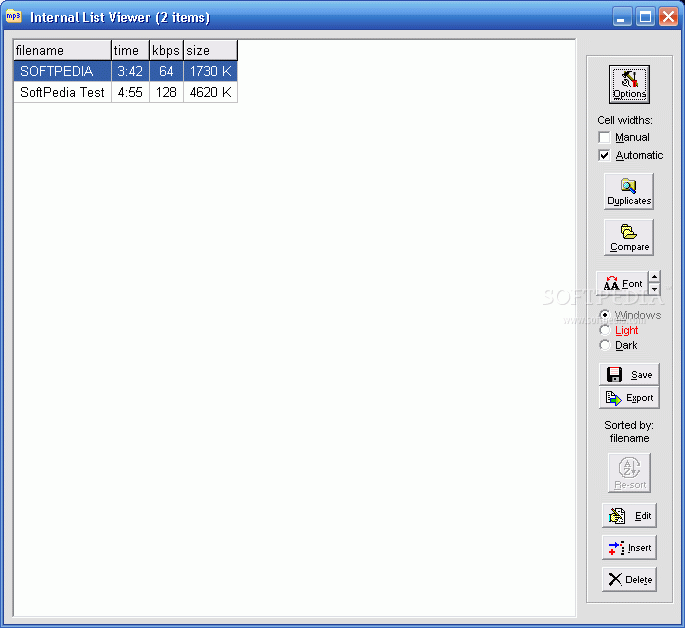Viewport: 685px width, 628px height.
Task: Close the Internal List Viewer window
Action: click(668, 17)
